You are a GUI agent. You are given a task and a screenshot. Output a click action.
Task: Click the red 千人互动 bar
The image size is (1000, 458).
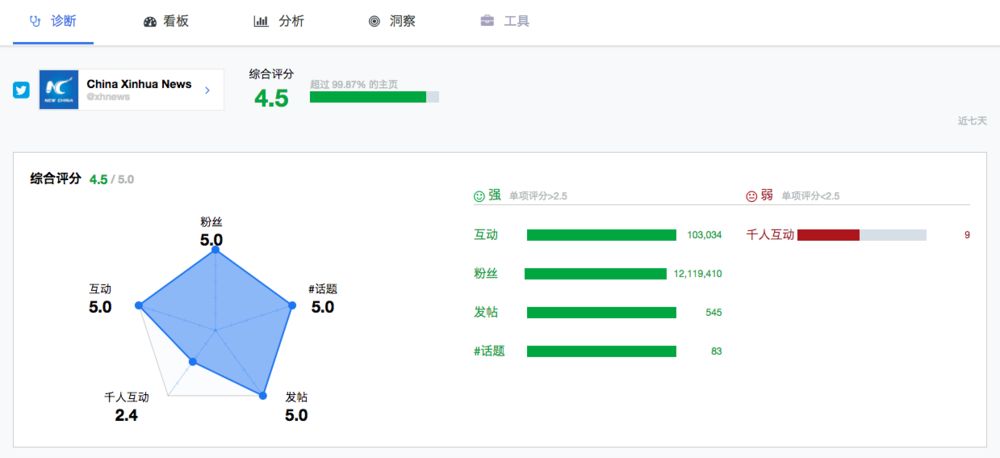(x=828, y=235)
